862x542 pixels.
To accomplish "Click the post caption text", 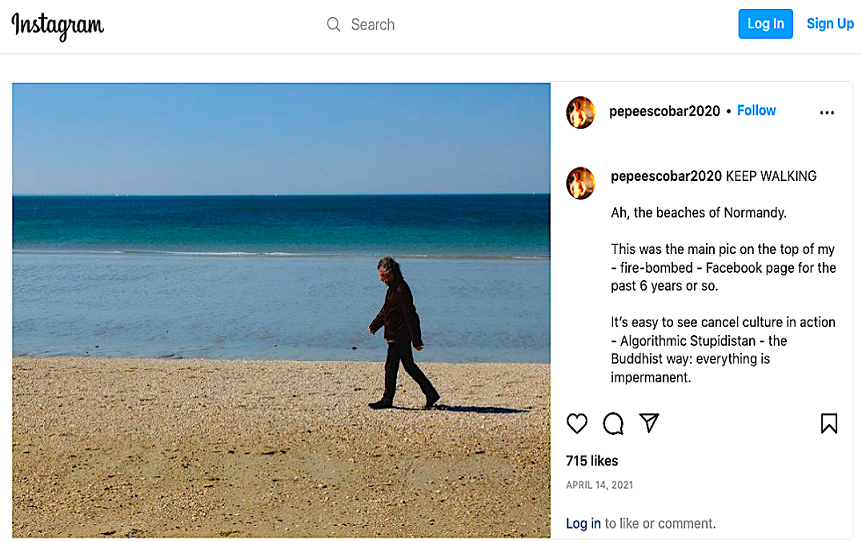I will point(722,295).
